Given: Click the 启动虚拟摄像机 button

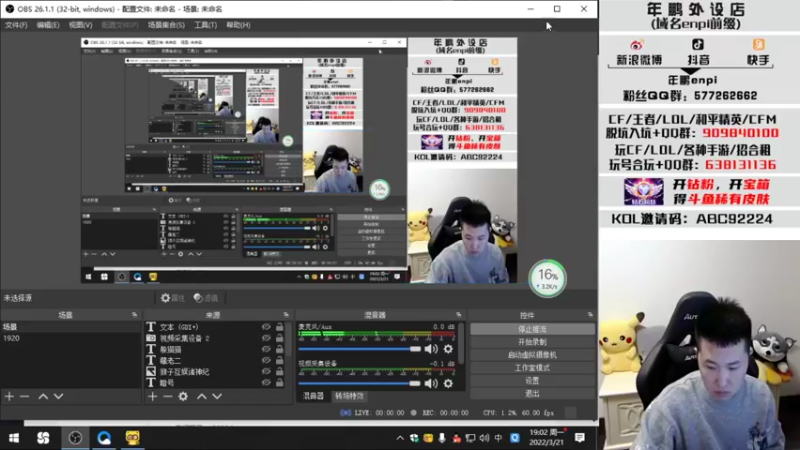Looking at the screenshot, I should (532, 355).
